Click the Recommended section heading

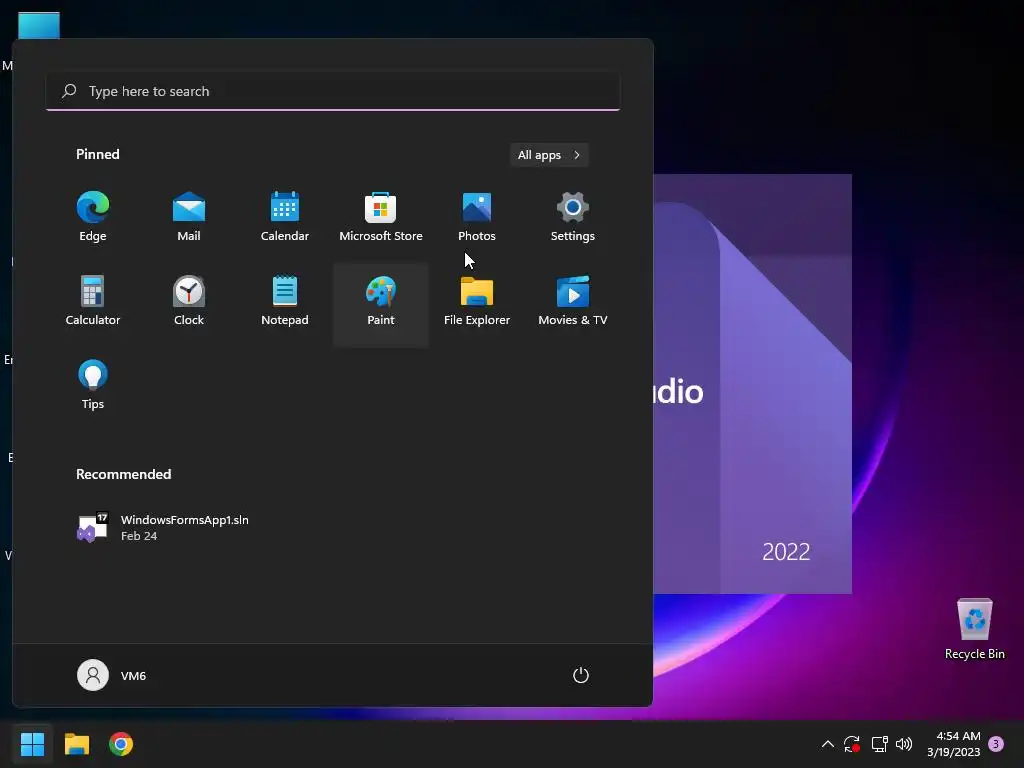point(123,474)
